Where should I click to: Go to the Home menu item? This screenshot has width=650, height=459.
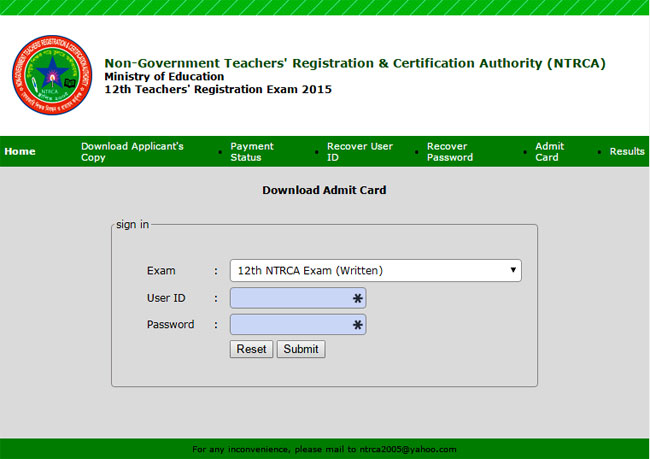[20, 151]
